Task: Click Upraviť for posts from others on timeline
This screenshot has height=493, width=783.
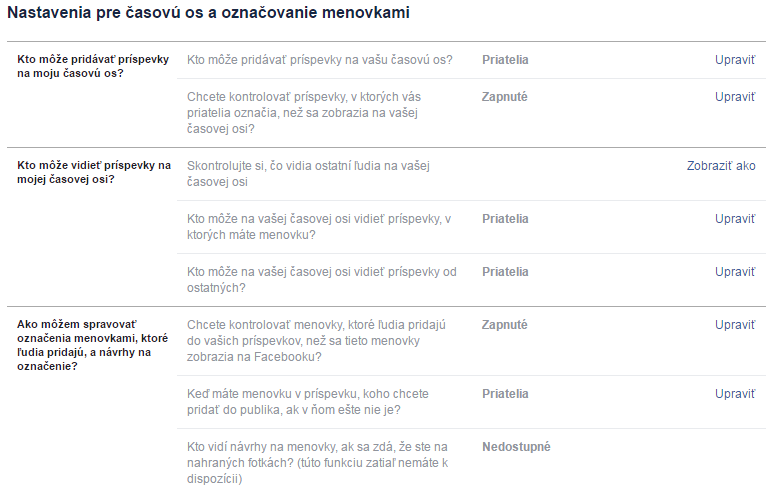Action: (735, 272)
